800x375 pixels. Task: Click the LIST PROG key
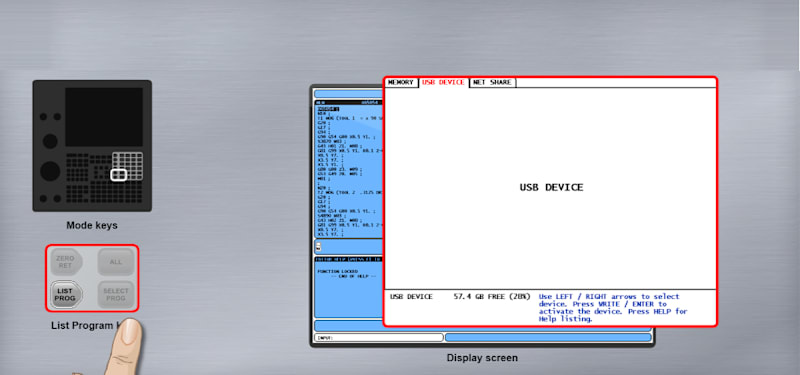(x=66, y=294)
